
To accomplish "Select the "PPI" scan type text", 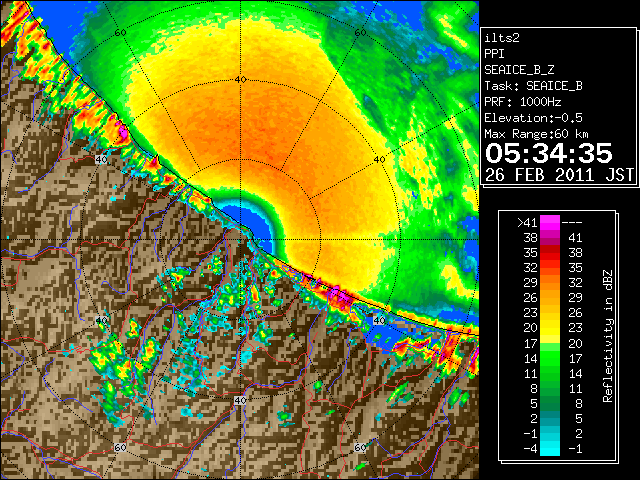I will (x=494, y=54).
